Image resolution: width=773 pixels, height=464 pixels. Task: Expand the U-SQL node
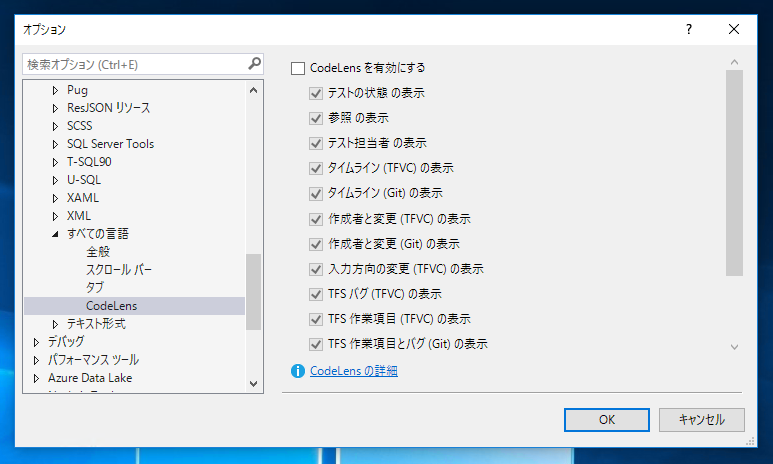click(x=55, y=180)
